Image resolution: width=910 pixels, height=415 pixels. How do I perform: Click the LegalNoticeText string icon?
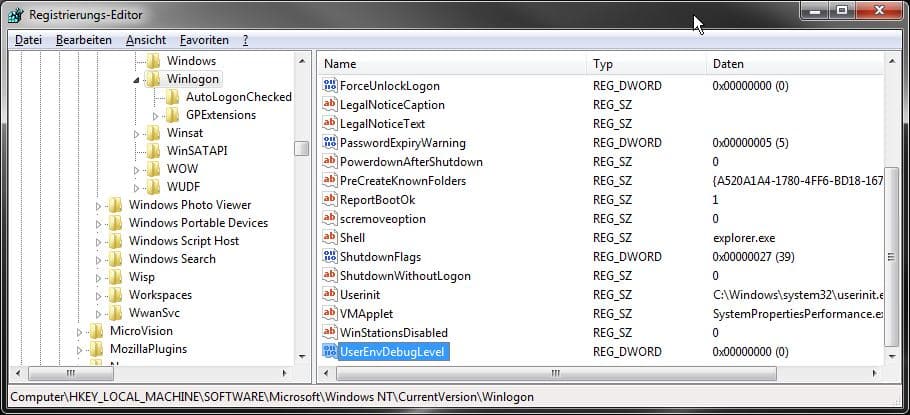330,124
